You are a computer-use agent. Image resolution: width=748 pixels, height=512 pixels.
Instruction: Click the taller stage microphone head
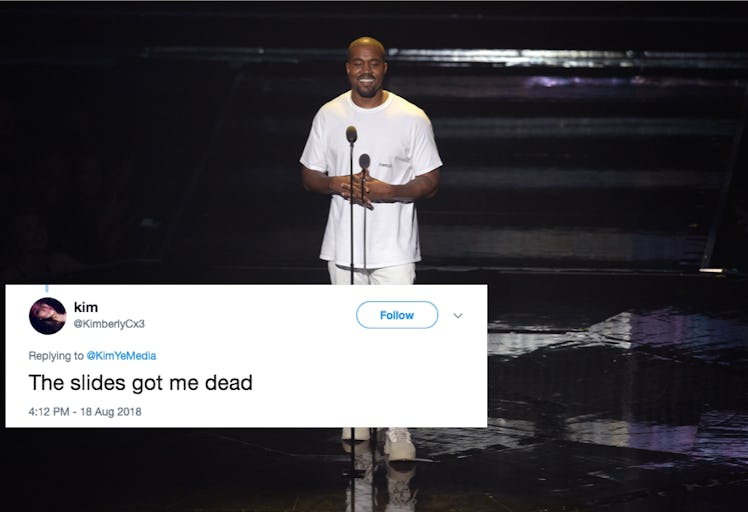coord(352,135)
